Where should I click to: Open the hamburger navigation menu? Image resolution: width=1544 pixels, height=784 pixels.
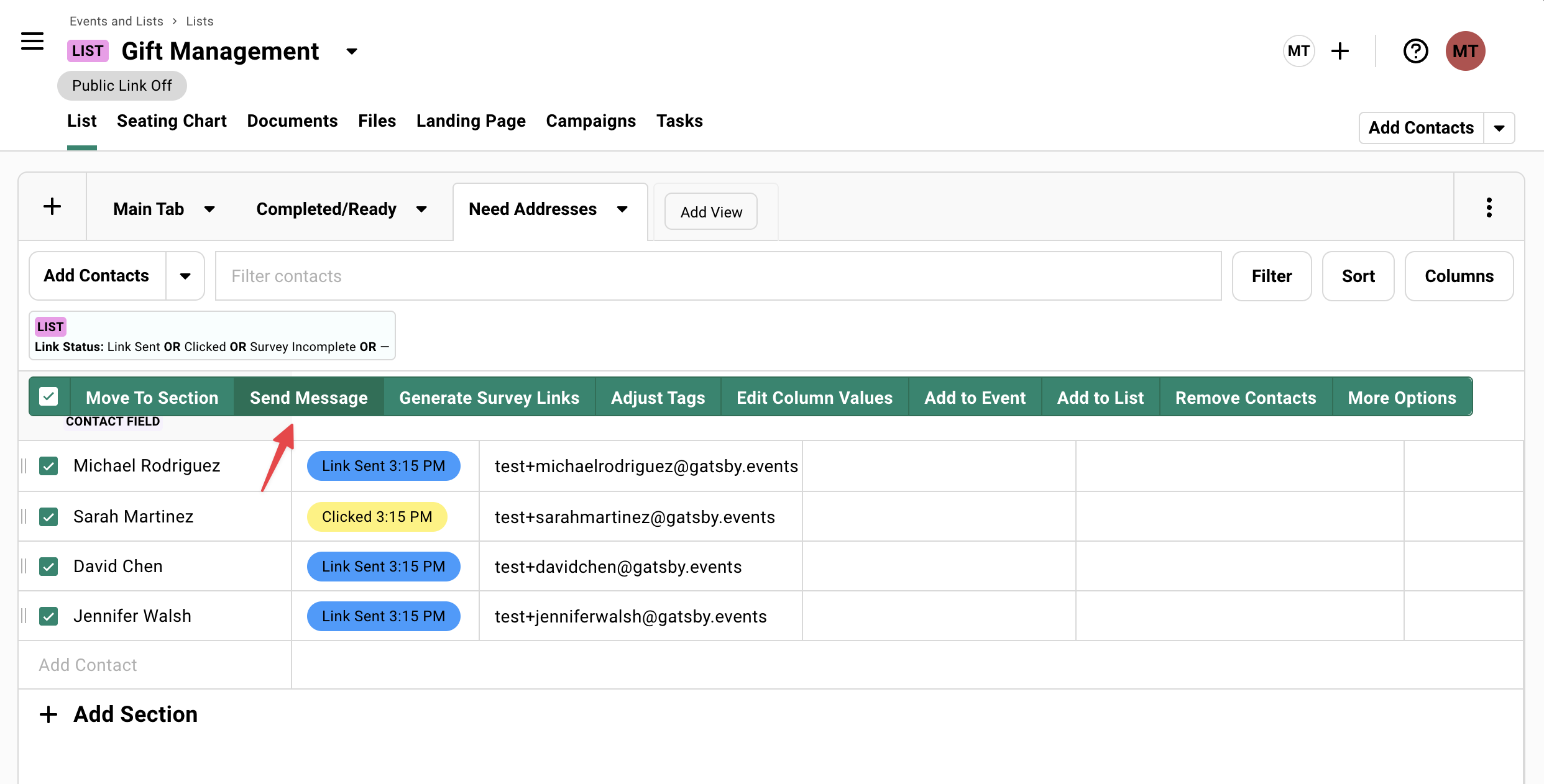pos(32,42)
